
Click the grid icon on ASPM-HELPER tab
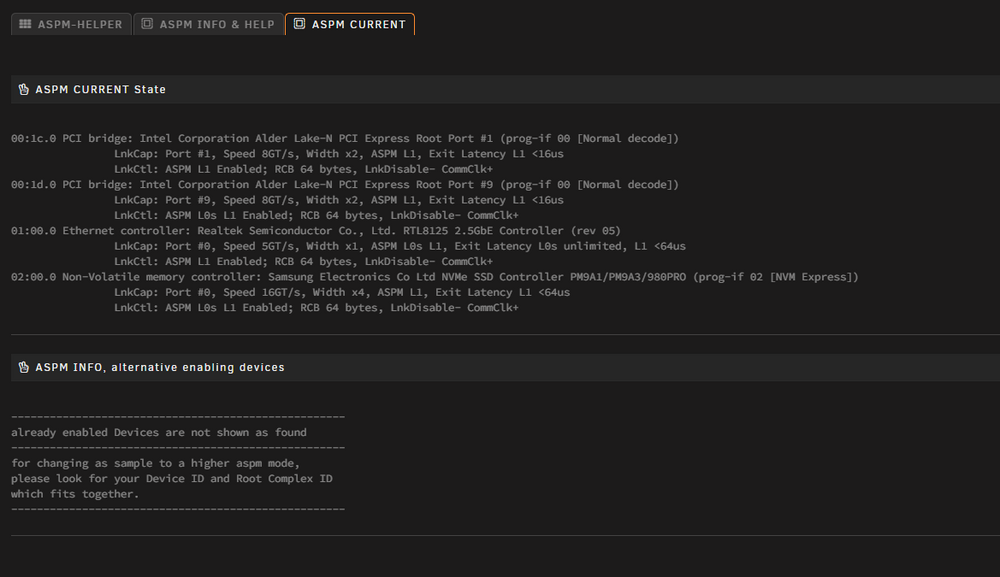(25, 24)
